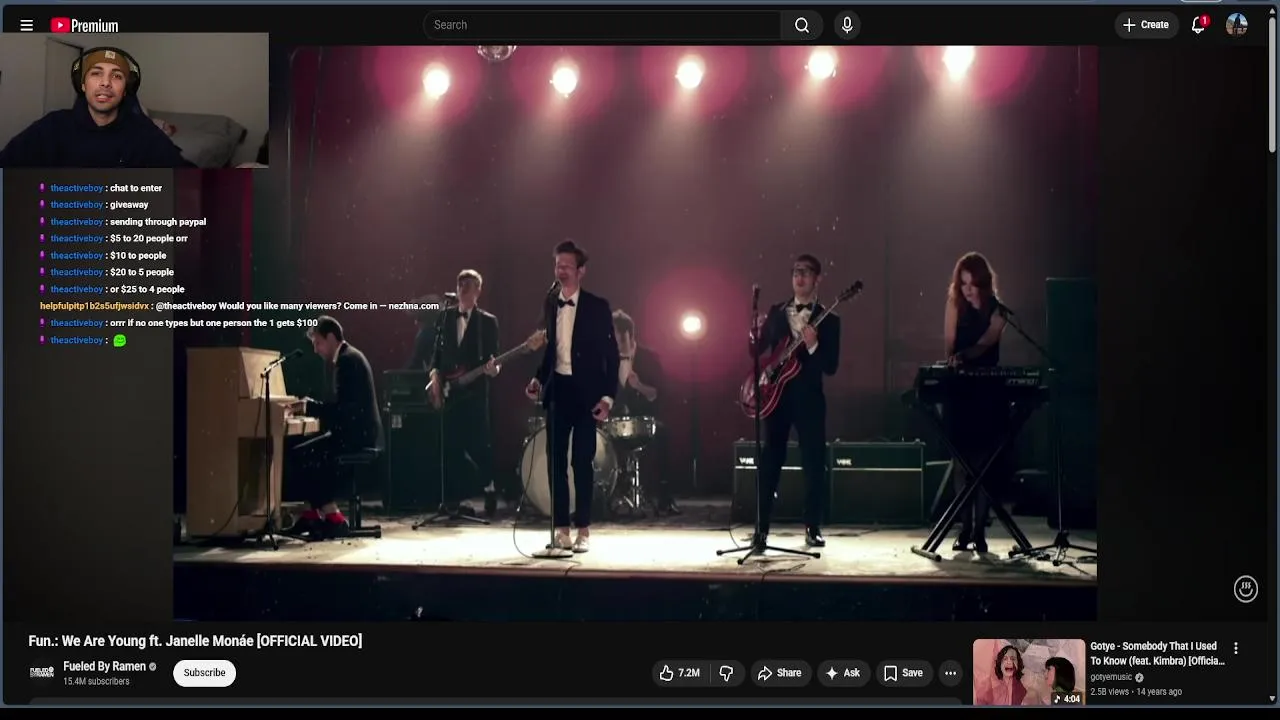The image size is (1280, 720).
Task: Open the notifications bell
Action: (x=1198, y=25)
